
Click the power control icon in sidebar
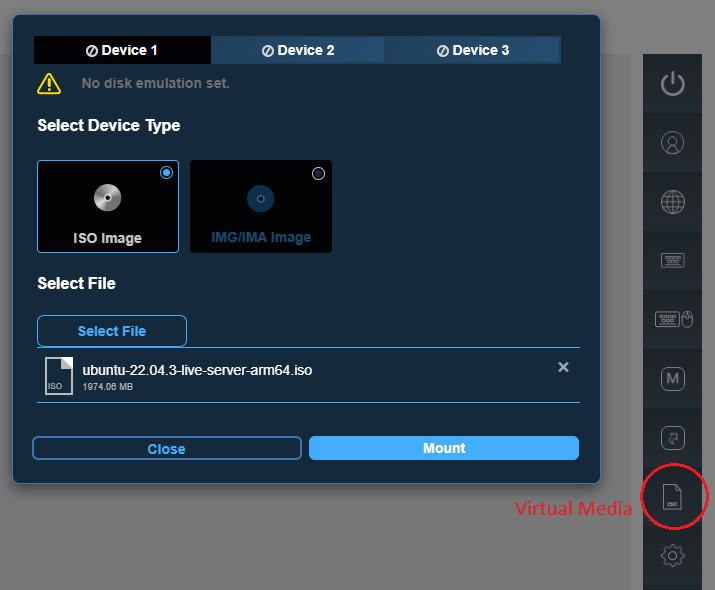pos(673,83)
